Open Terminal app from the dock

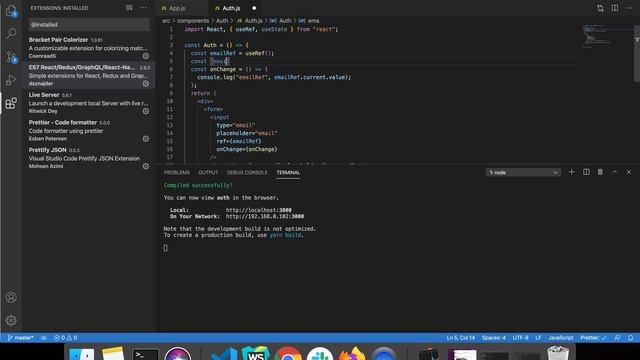145,354
